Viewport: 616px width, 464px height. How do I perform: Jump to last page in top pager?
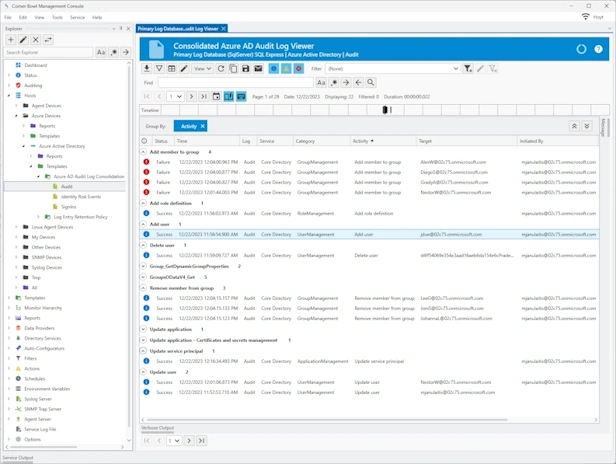click(x=204, y=97)
